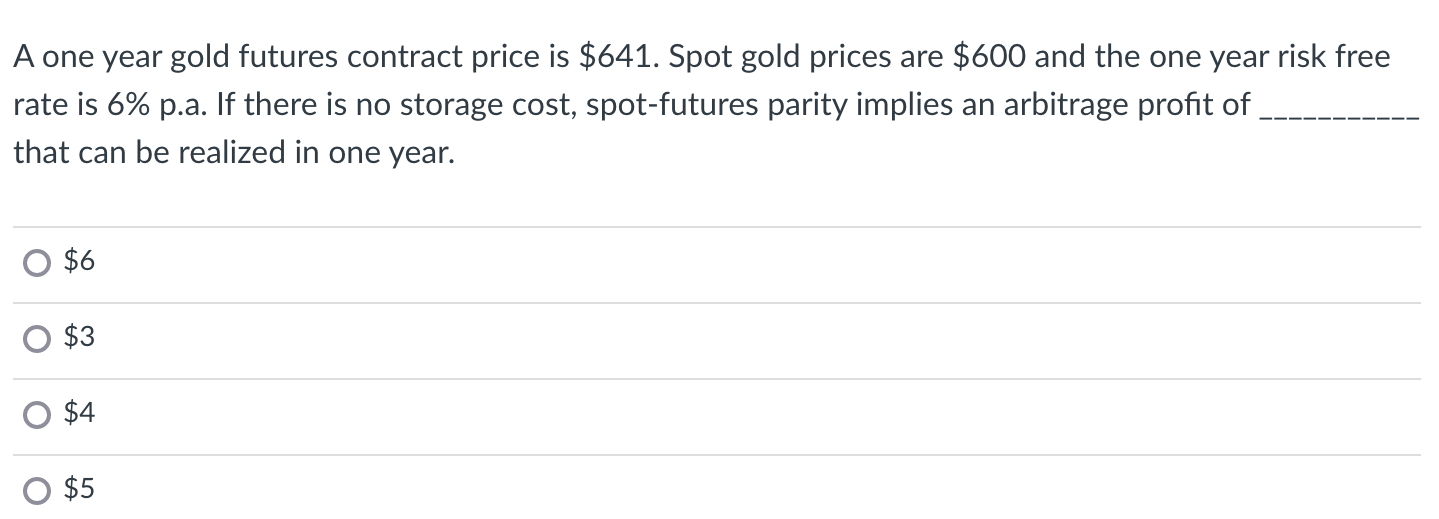Choose the $3 radio button option
Image resolution: width=1439 pixels, height=519 pixels.
pyautogui.click(x=38, y=340)
